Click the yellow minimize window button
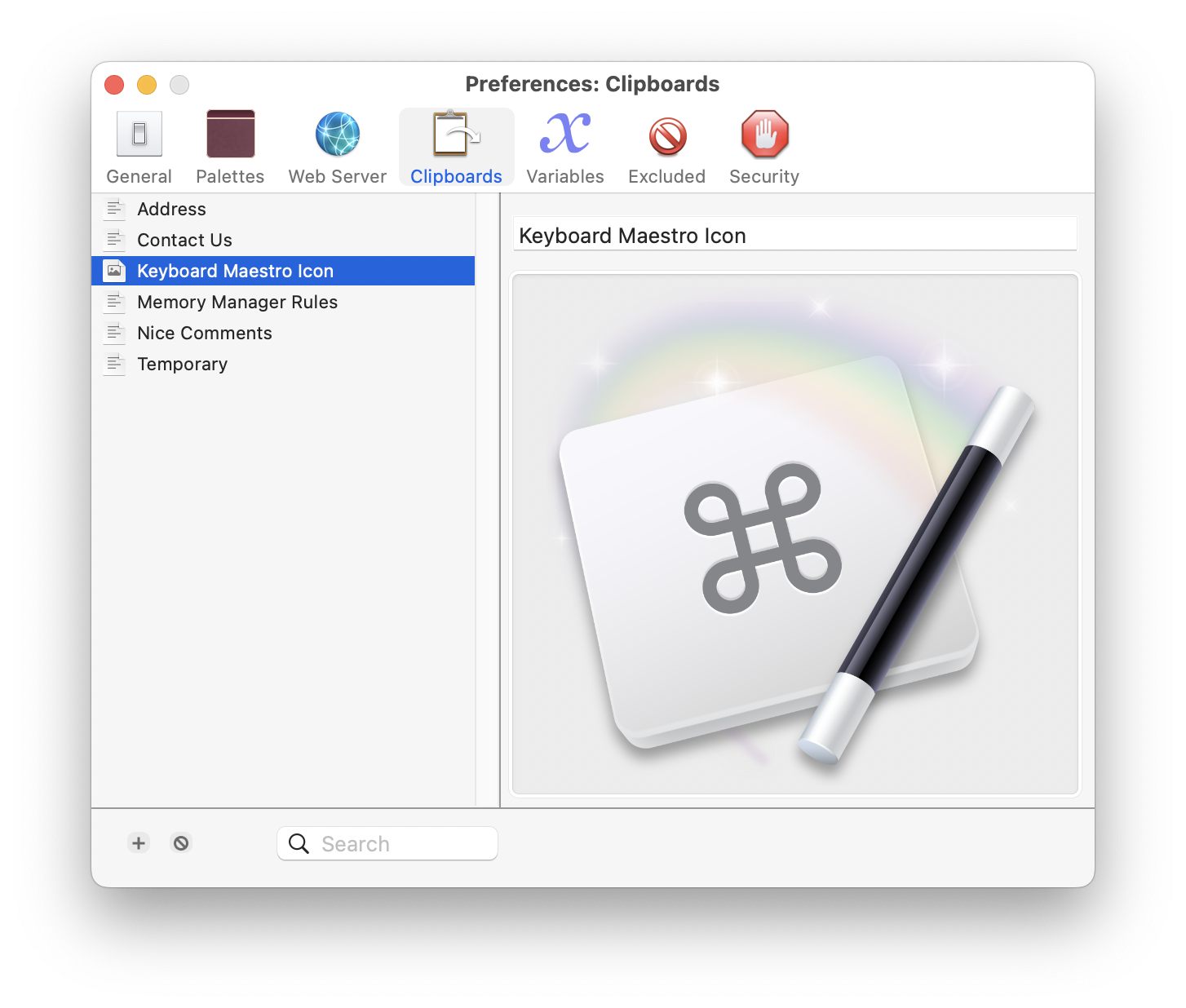Image resolution: width=1186 pixels, height=1008 pixels. [147, 85]
